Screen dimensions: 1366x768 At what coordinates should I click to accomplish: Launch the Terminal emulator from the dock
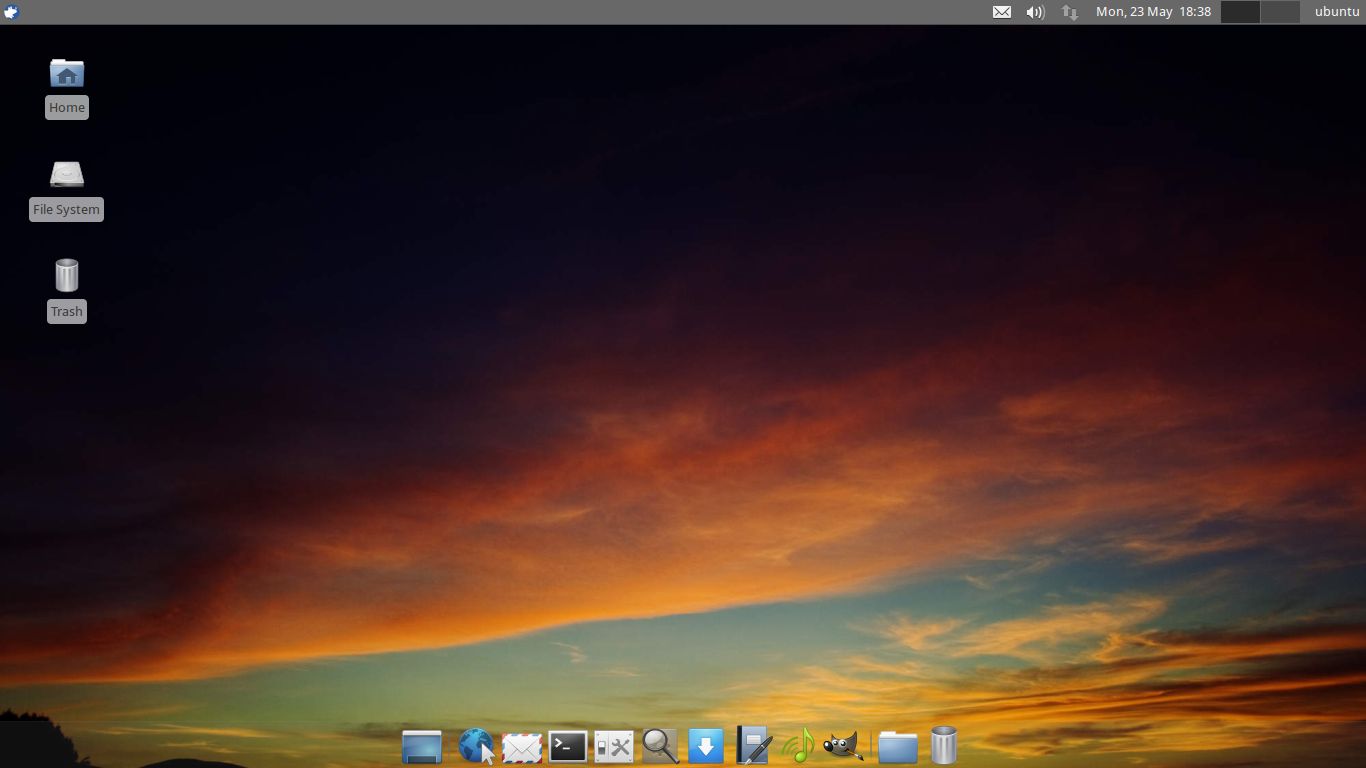click(x=567, y=746)
